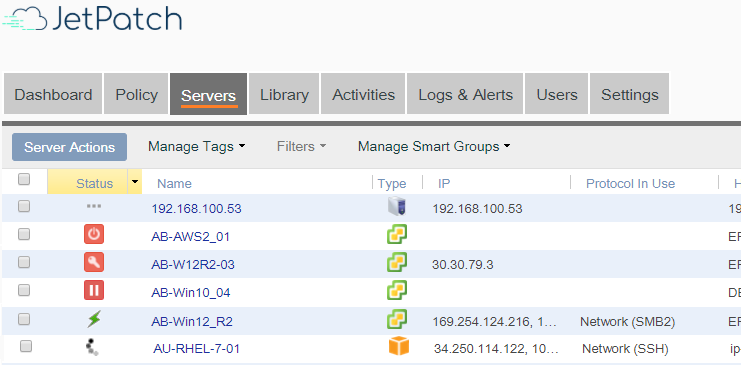741x365 pixels.
Task: Sort by the Status column header
Action: click(x=95, y=183)
